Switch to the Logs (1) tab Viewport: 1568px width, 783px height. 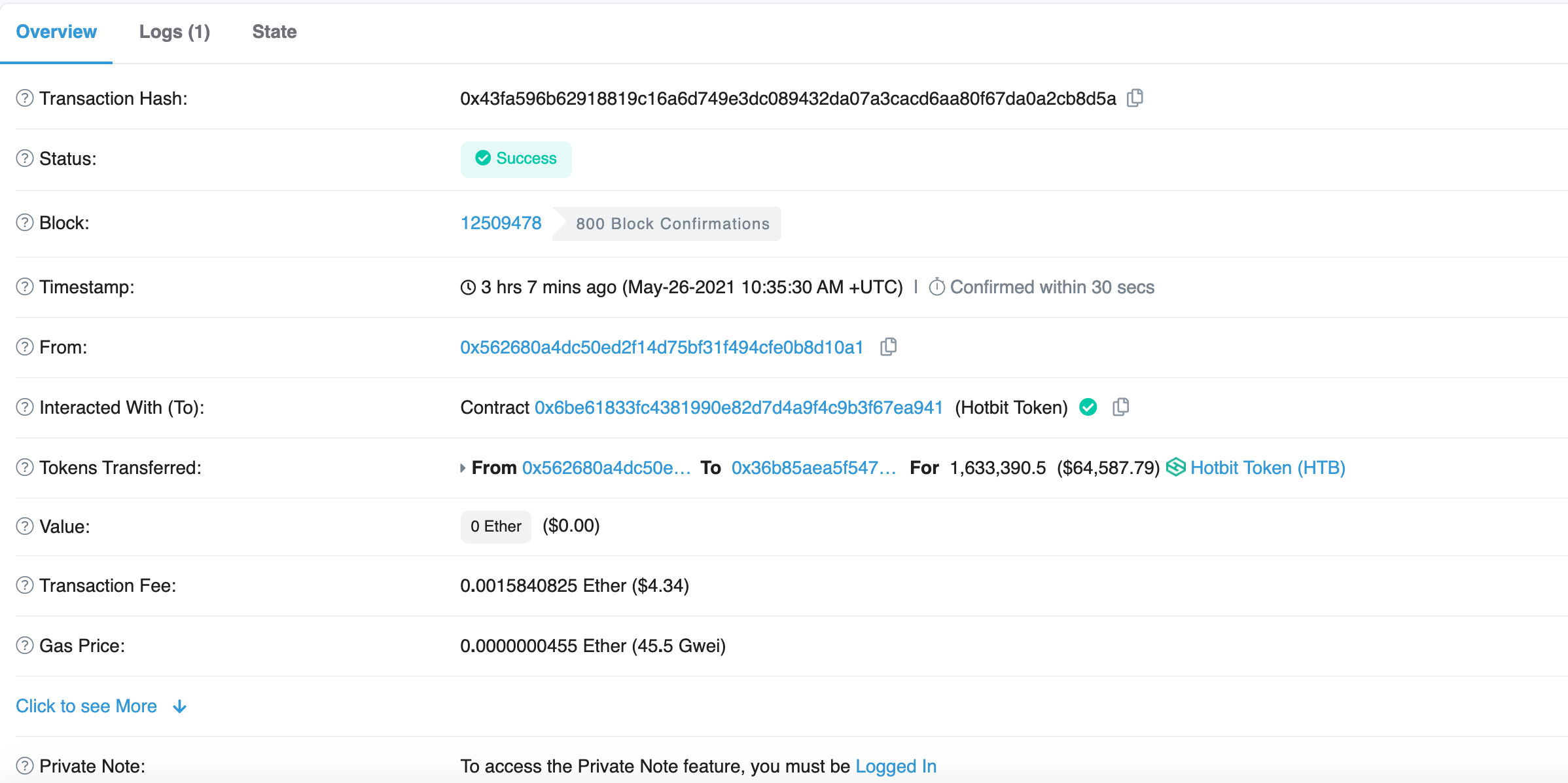coord(175,31)
